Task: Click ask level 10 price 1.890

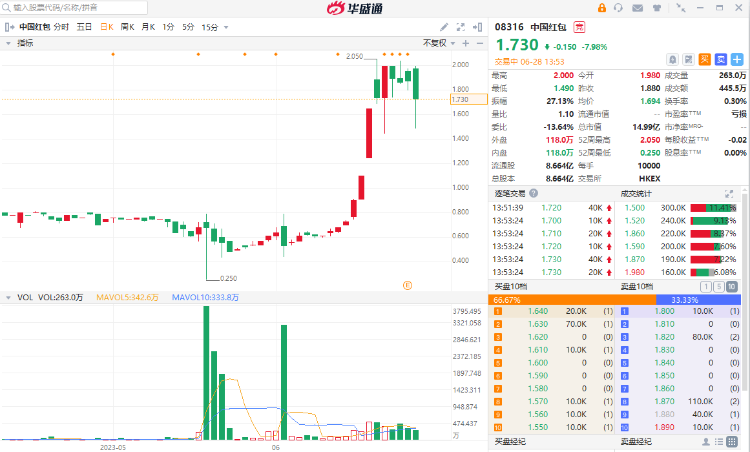Action: pos(664,427)
